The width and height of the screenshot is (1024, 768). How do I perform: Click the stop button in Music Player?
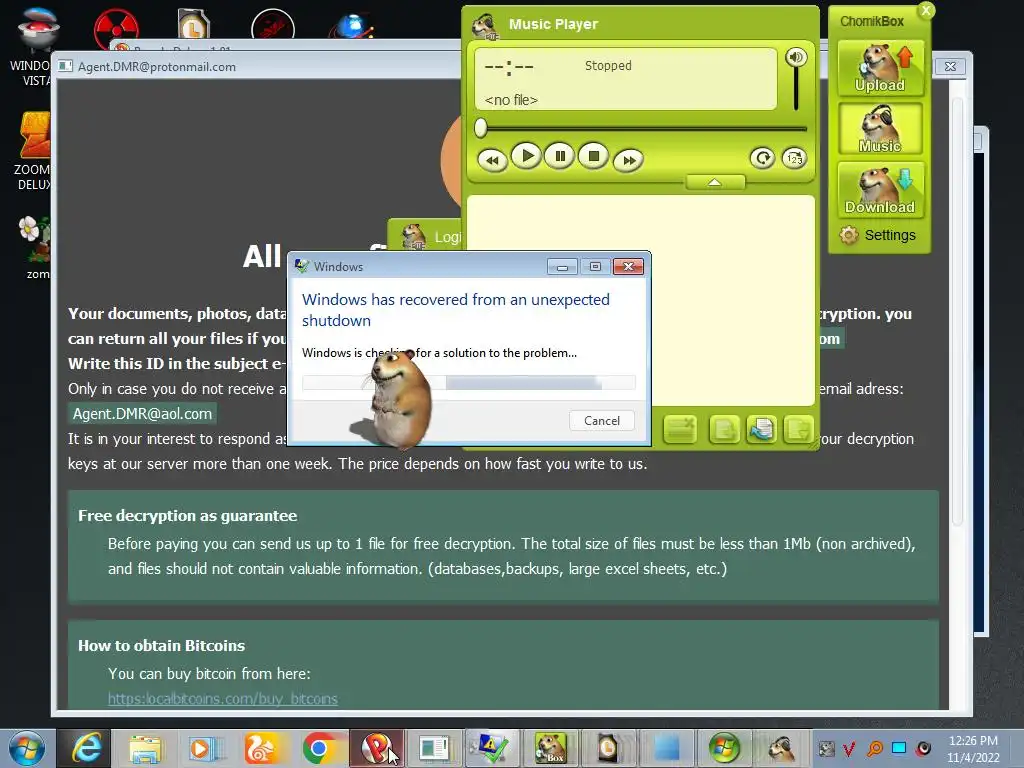pyautogui.click(x=594, y=156)
